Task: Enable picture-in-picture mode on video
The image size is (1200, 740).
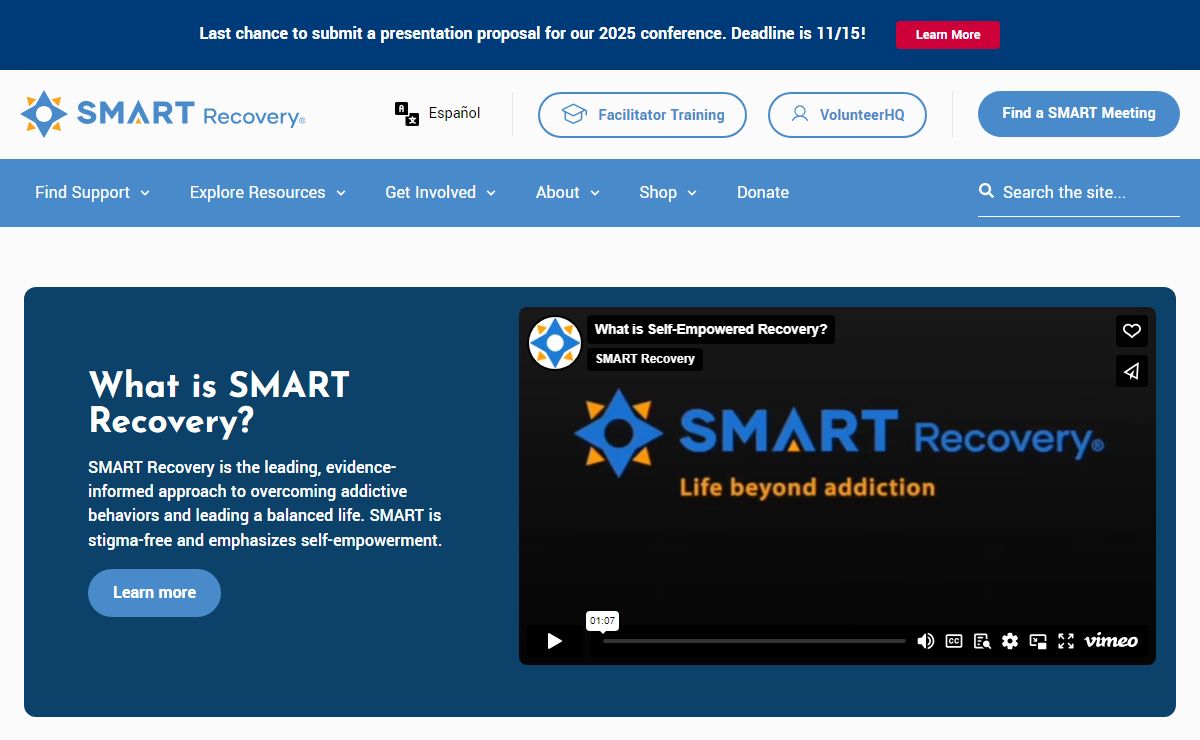Action: (x=1038, y=641)
